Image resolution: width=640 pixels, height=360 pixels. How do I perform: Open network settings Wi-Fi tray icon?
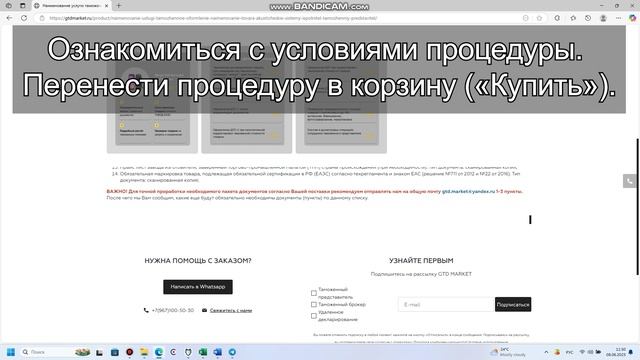(x=582, y=352)
